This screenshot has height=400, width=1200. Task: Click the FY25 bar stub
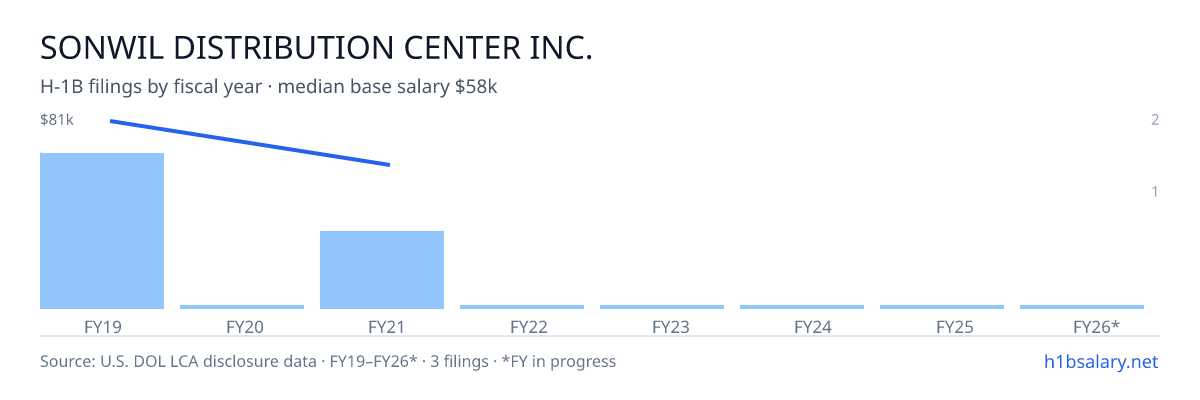click(x=942, y=307)
